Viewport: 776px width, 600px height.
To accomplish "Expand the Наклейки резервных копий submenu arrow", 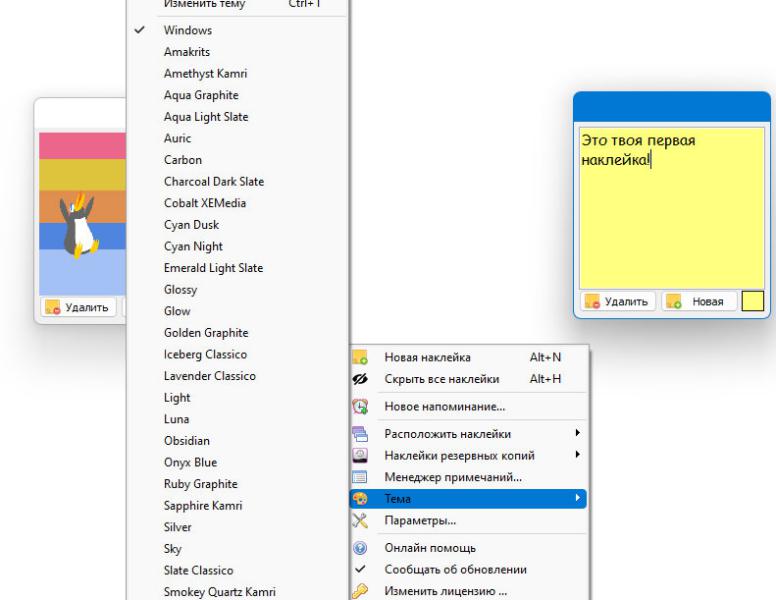I will pos(577,454).
